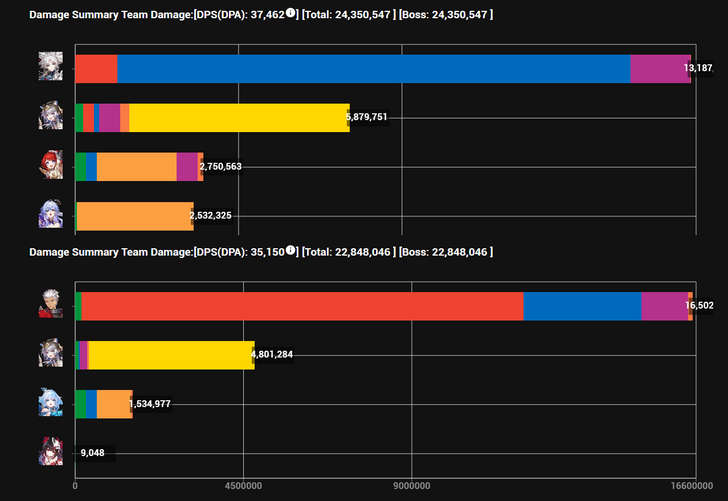Click the info icon beside DPS 37,462
728x501 pixels.
pos(291,14)
